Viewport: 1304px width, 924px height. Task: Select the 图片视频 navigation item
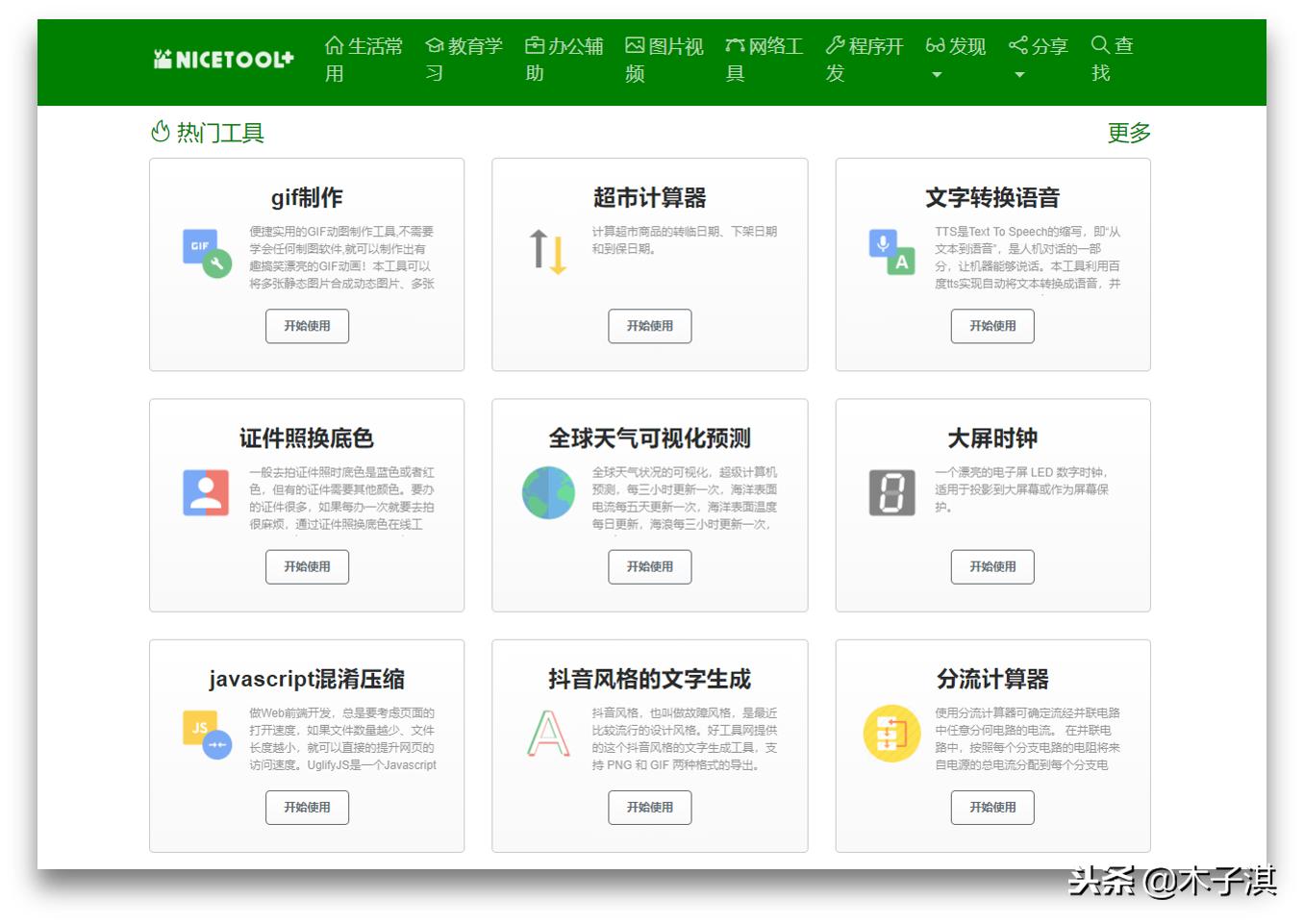point(666,60)
